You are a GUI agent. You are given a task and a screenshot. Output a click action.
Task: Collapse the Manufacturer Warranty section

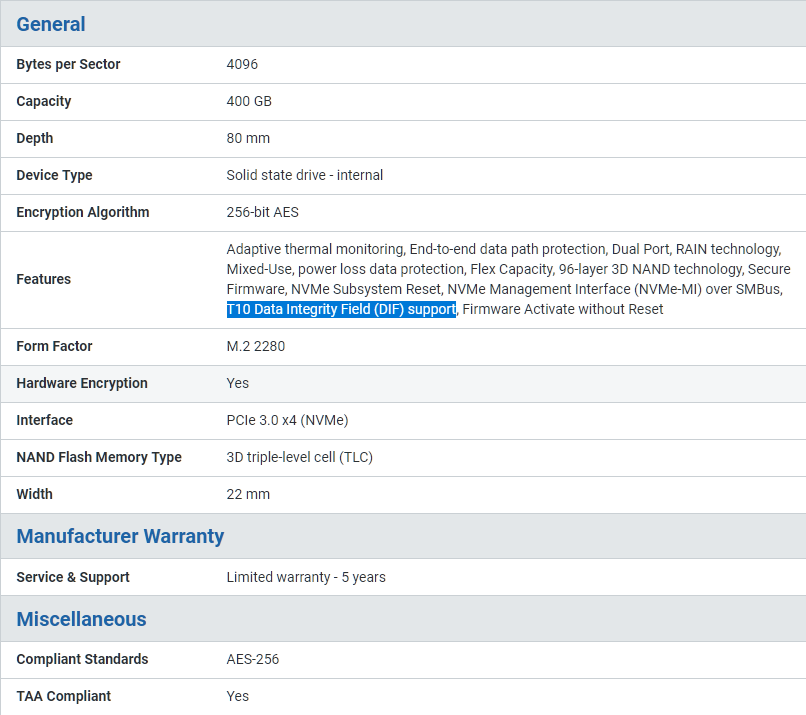[120, 536]
